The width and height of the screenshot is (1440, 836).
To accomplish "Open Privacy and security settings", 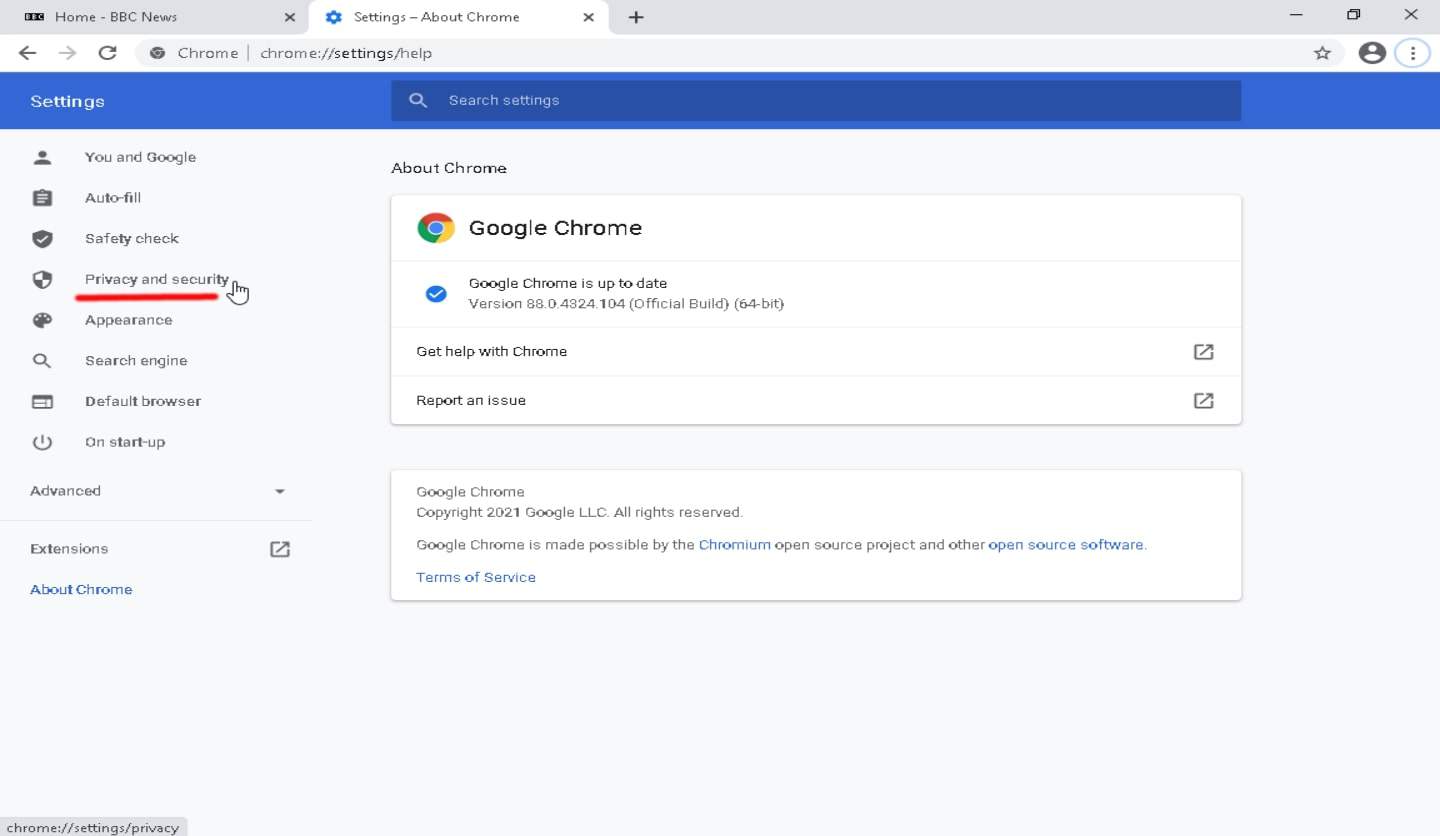I will click(156, 280).
